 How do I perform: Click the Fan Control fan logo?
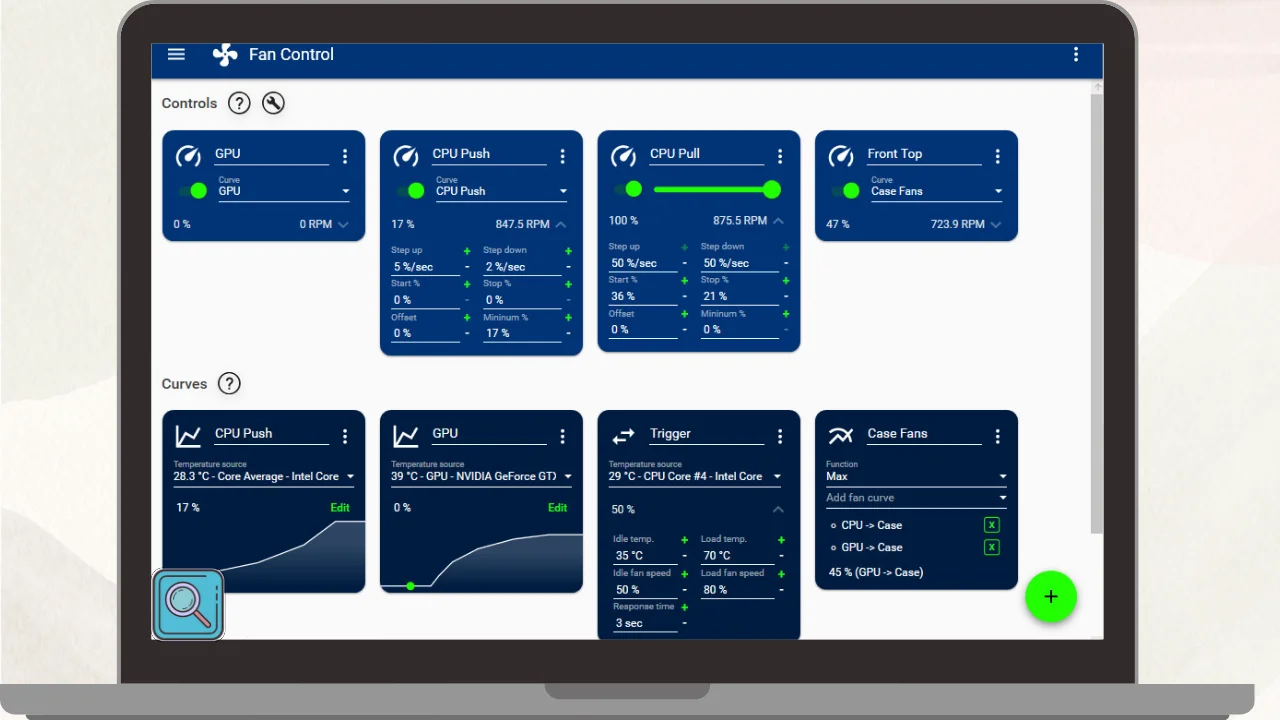pos(225,55)
